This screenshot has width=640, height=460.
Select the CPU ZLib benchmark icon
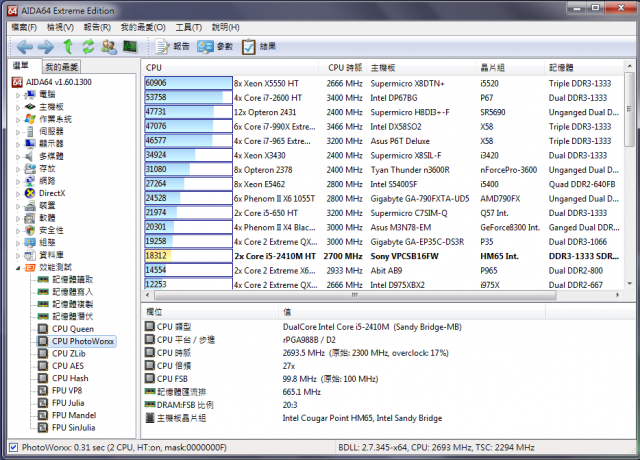42,353
